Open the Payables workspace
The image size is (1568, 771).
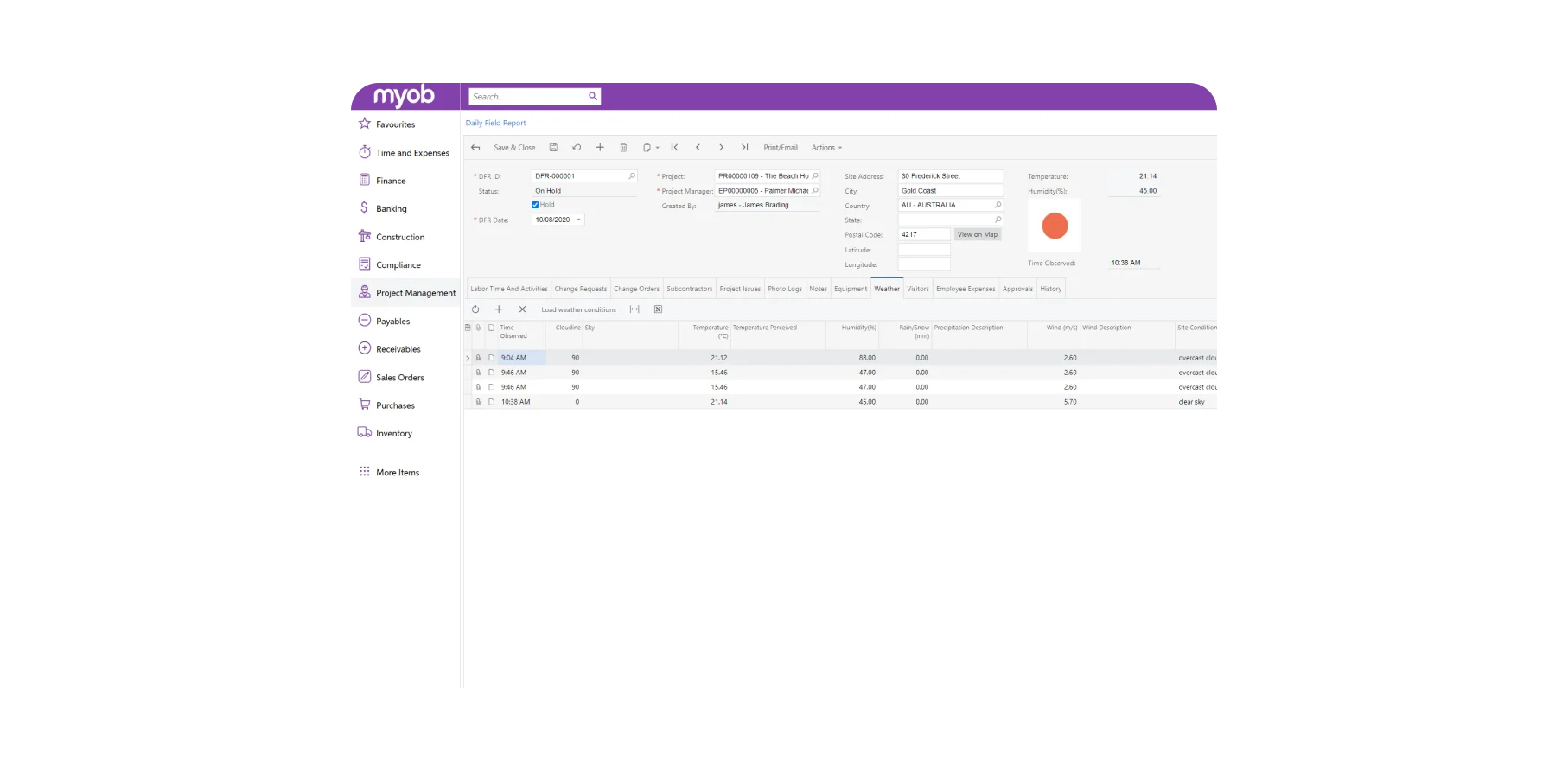point(384,321)
